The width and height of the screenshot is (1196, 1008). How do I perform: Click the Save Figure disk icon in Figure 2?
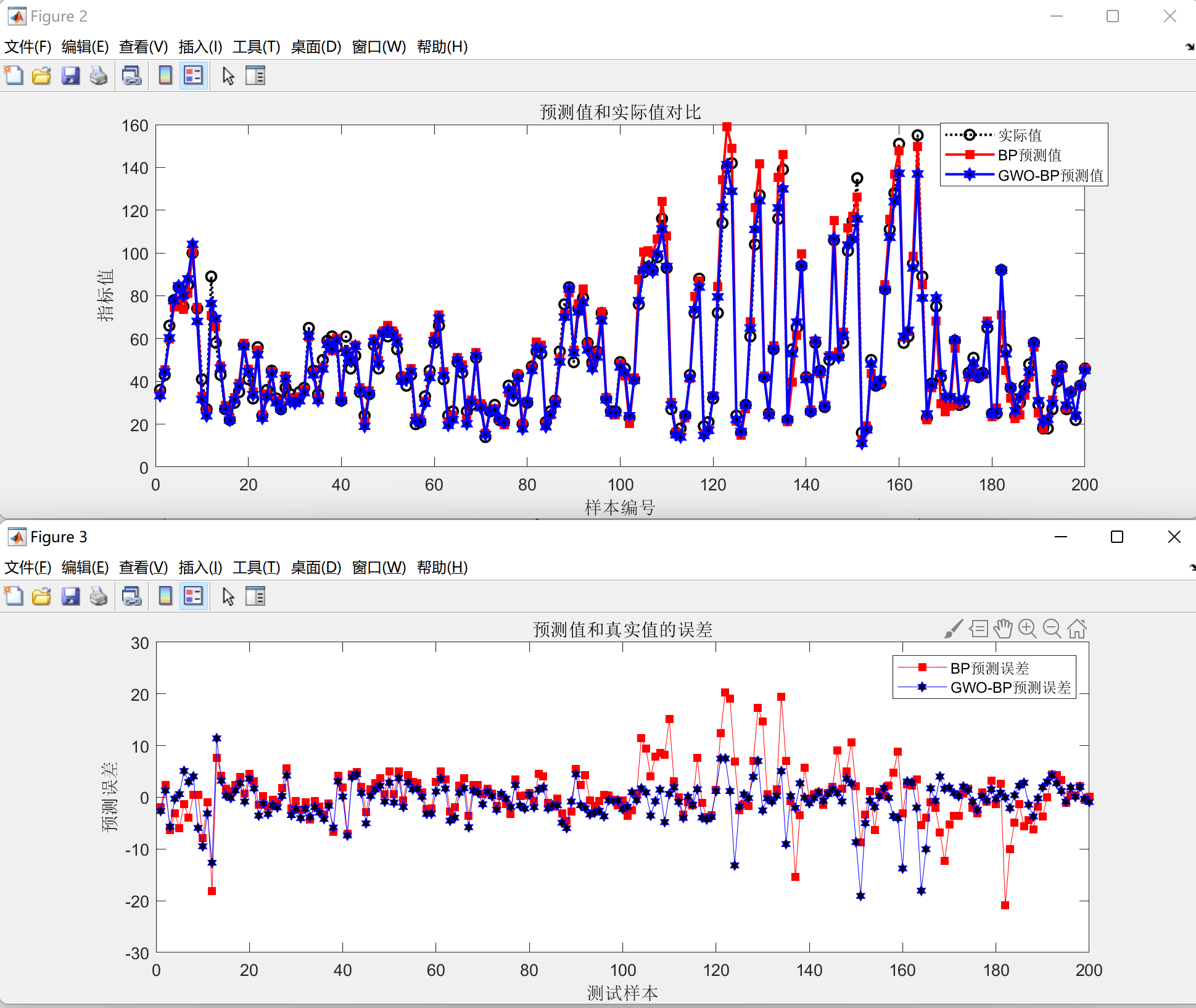tap(70, 76)
